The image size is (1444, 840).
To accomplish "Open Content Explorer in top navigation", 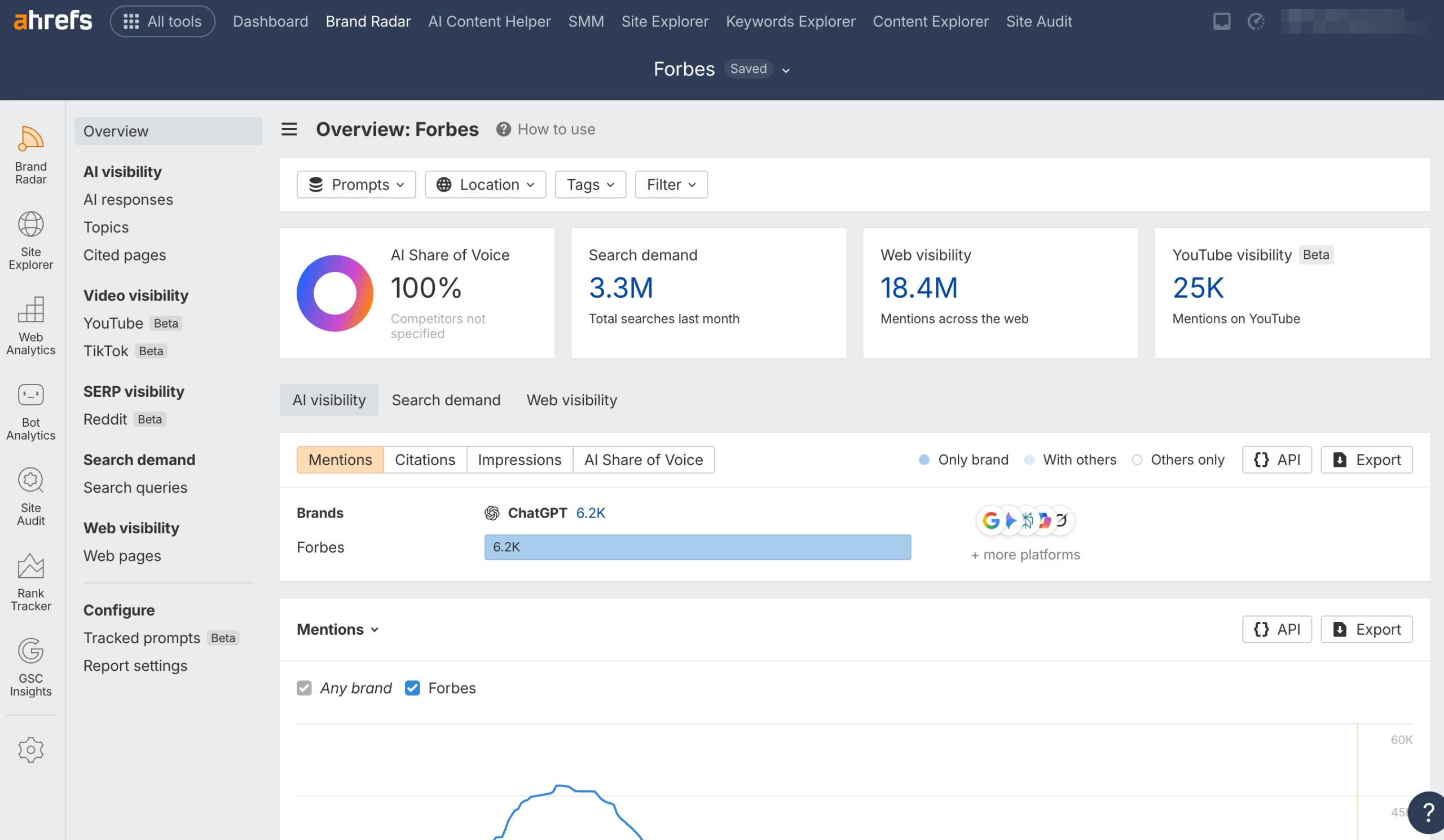I will point(931,21).
